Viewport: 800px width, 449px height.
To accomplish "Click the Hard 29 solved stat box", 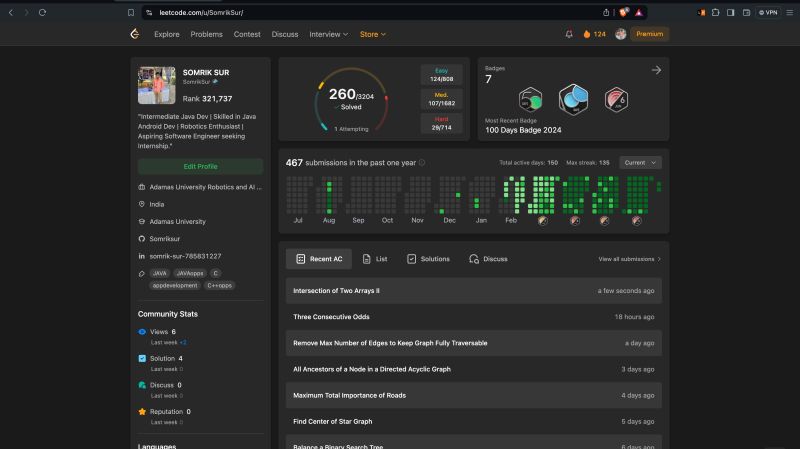I will pos(441,123).
